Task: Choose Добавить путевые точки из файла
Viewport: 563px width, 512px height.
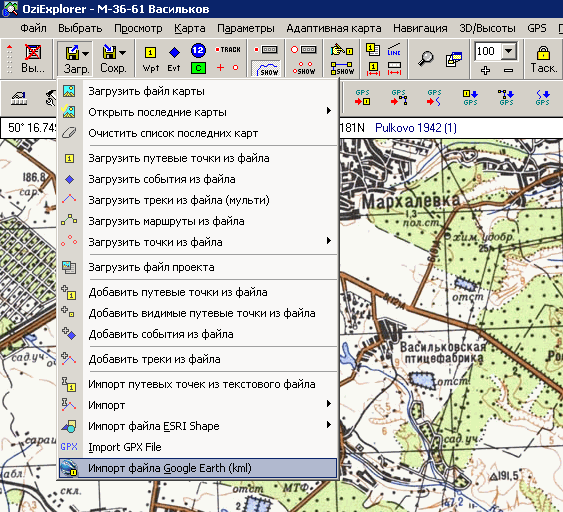Action: (x=198, y=292)
